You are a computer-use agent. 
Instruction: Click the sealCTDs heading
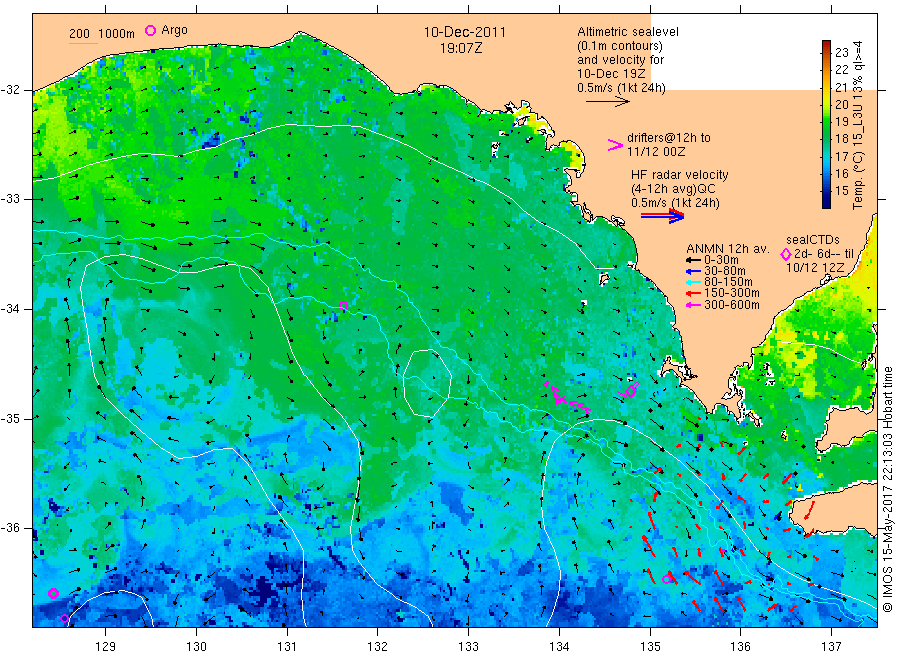pos(812,240)
